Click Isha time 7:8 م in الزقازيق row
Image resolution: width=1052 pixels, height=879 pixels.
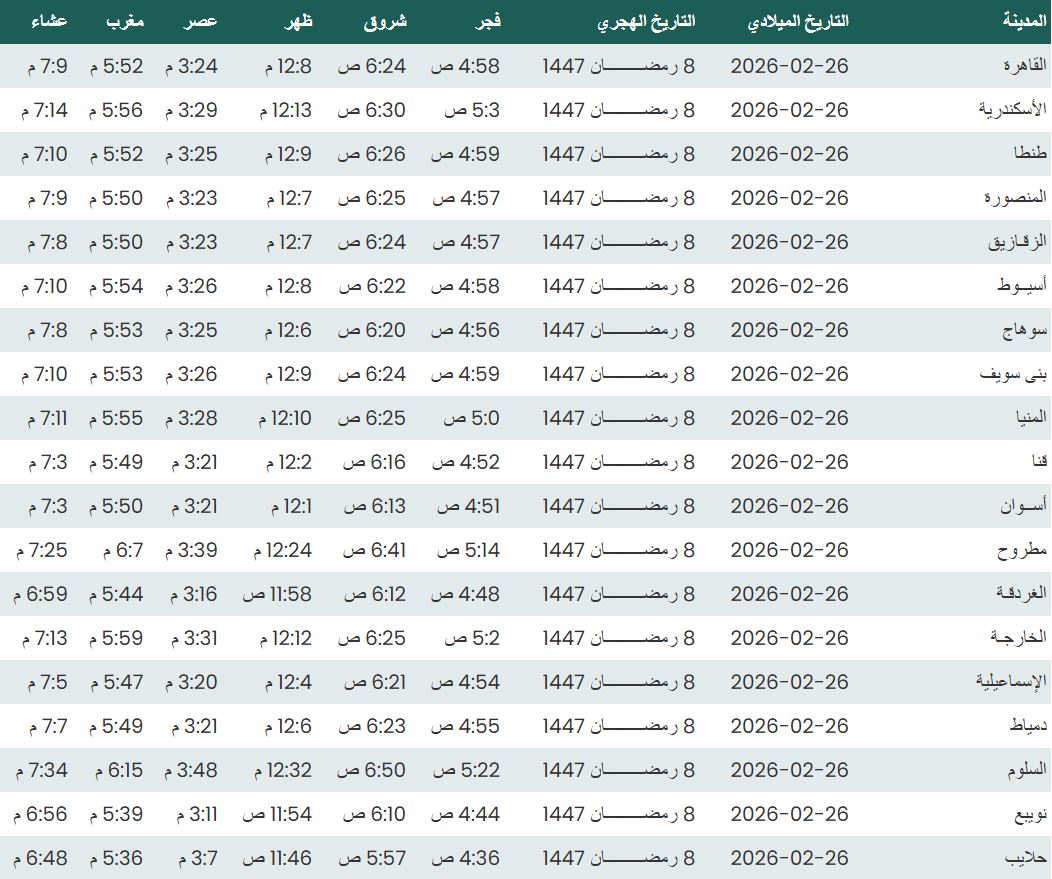[48, 242]
